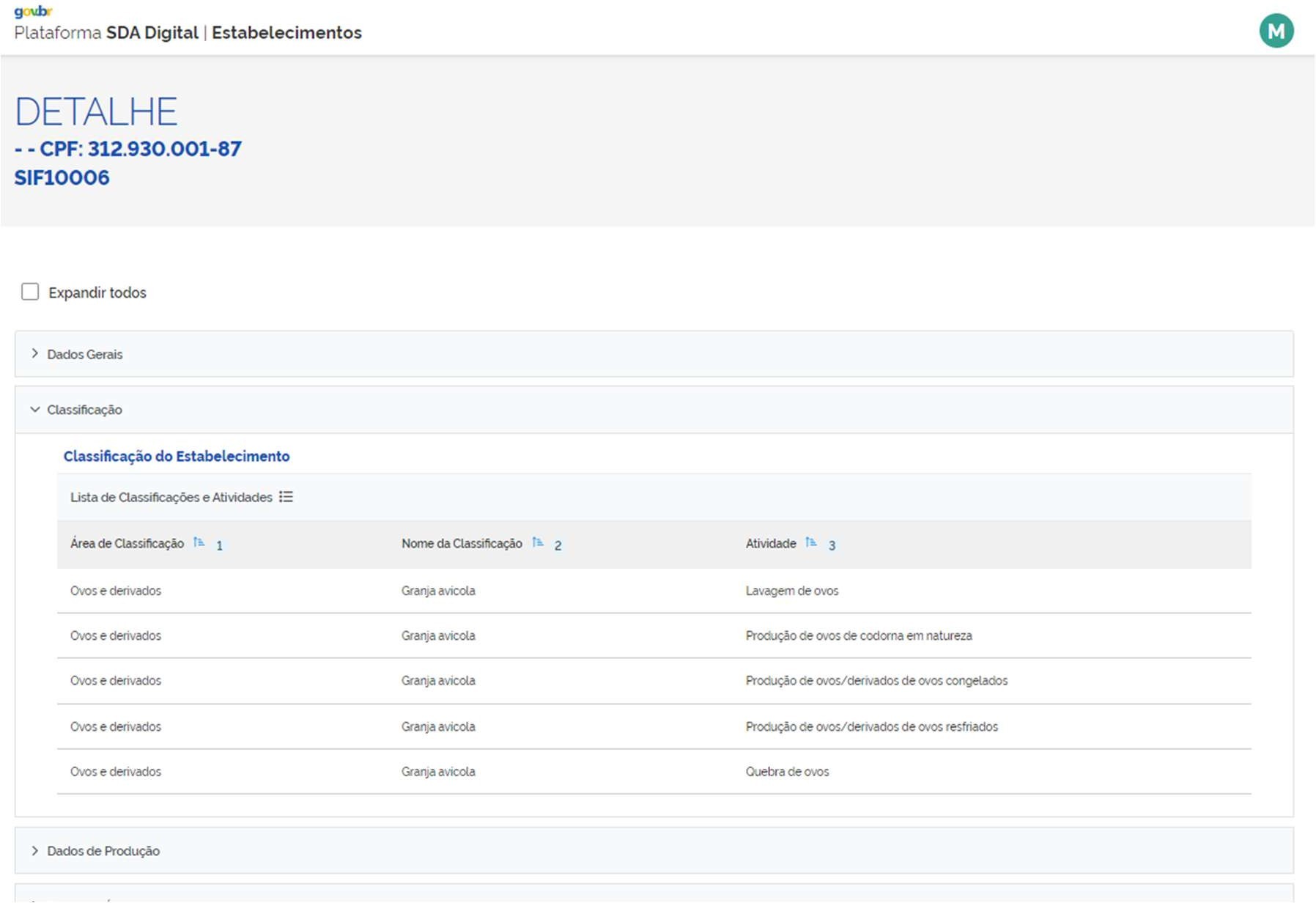Sort by Área de Classificação icon

(x=199, y=543)
